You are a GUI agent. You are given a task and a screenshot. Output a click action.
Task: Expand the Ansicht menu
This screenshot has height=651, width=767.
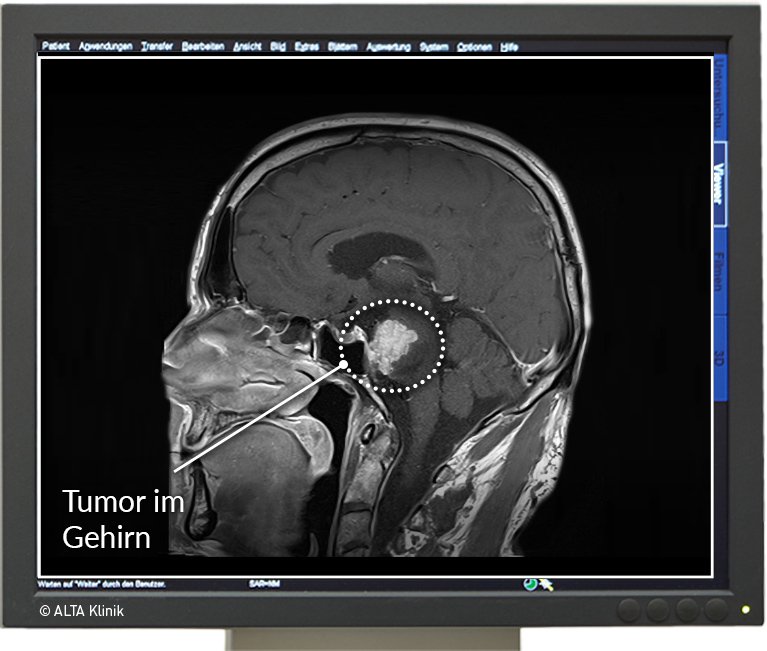coord(248,47)
